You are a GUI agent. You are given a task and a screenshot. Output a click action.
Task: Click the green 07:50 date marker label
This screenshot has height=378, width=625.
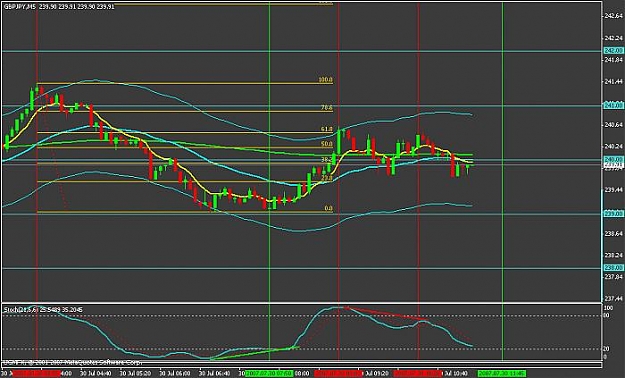click(269, 374)
